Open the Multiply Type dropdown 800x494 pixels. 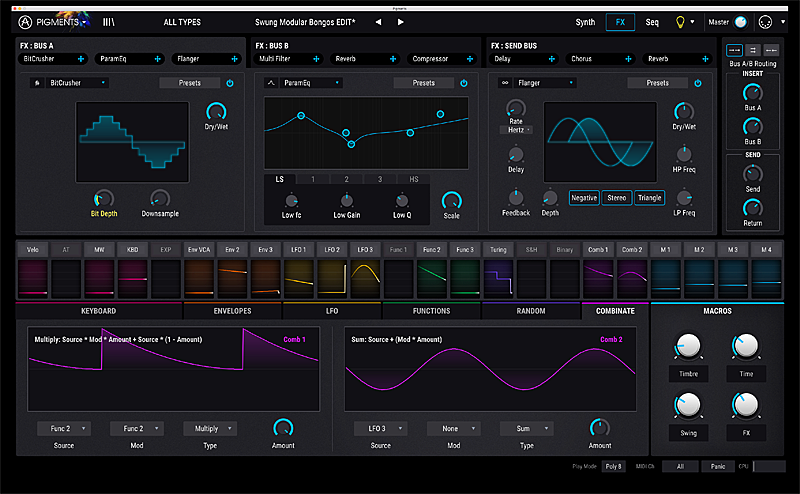tap(210, 429)
